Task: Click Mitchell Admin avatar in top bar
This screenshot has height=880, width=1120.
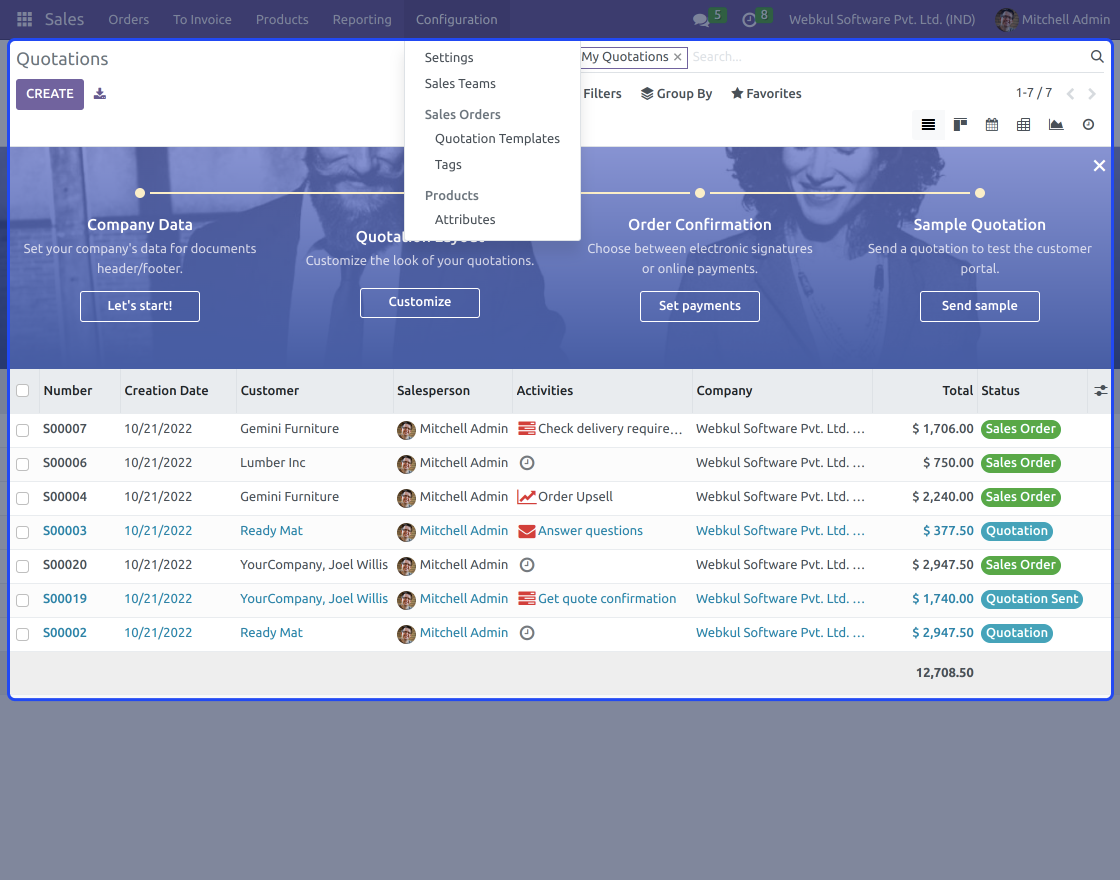Action: [1006, 20]
